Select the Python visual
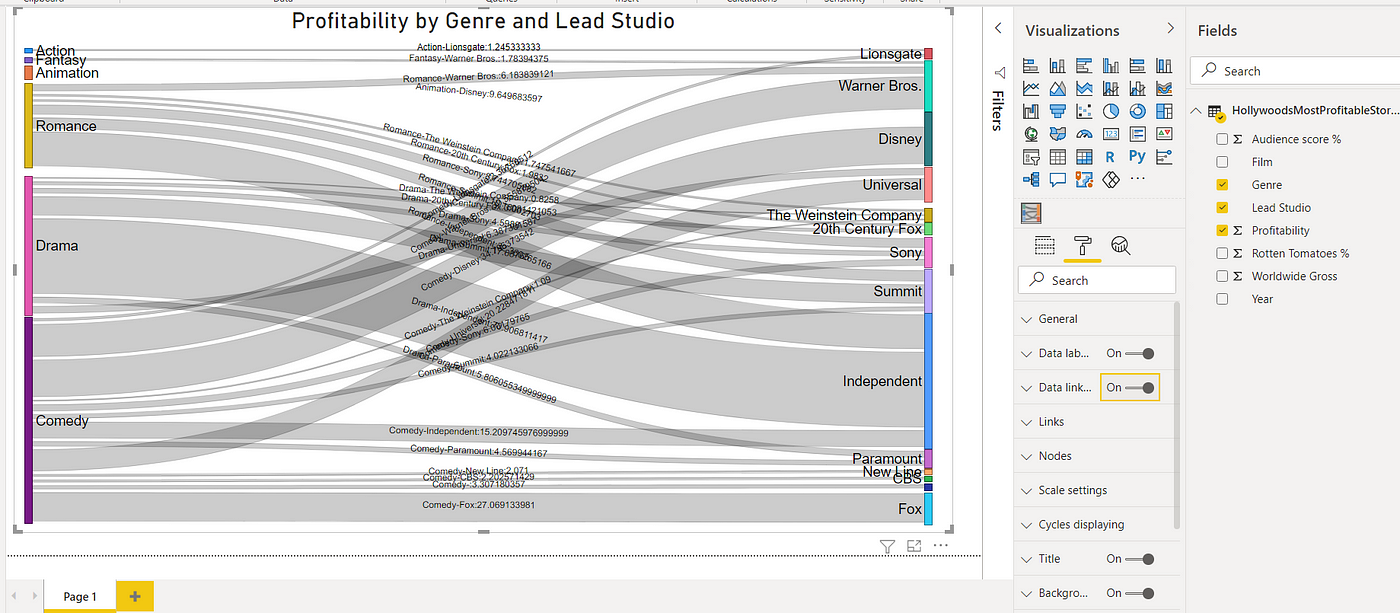The height and width of the screenshot is (613, 1400). (1137, 157)
